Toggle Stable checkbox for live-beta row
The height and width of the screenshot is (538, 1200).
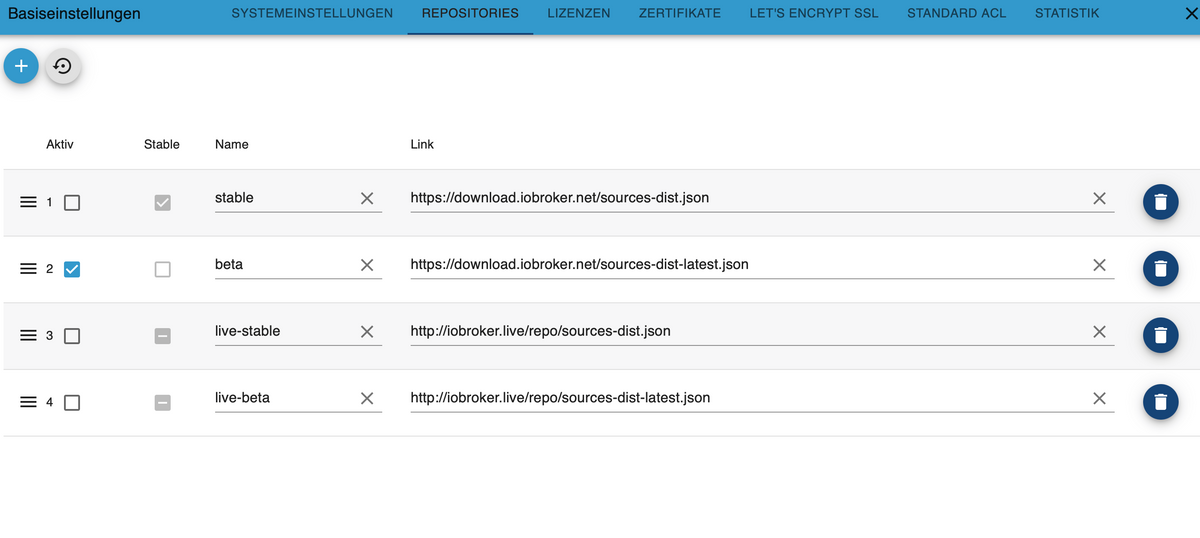[x=162, y=403]
